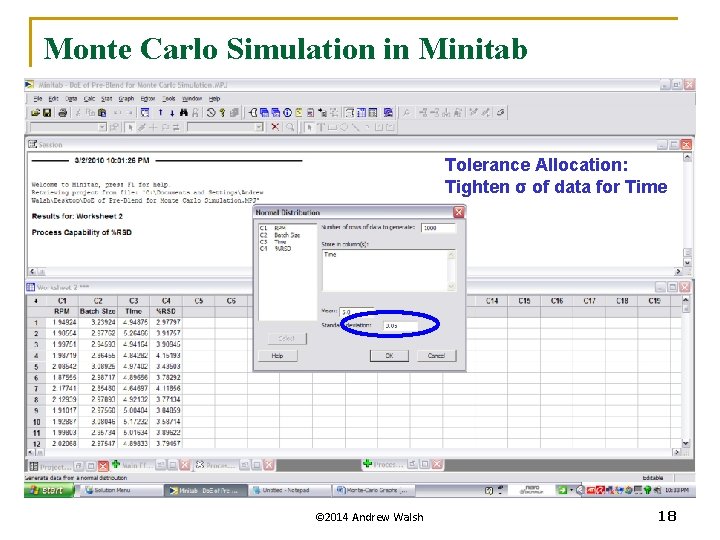This screenshot has height=540, width=720.
Task: Switch to Untitled - Notepad taskbar button
Action: (291, 490)
